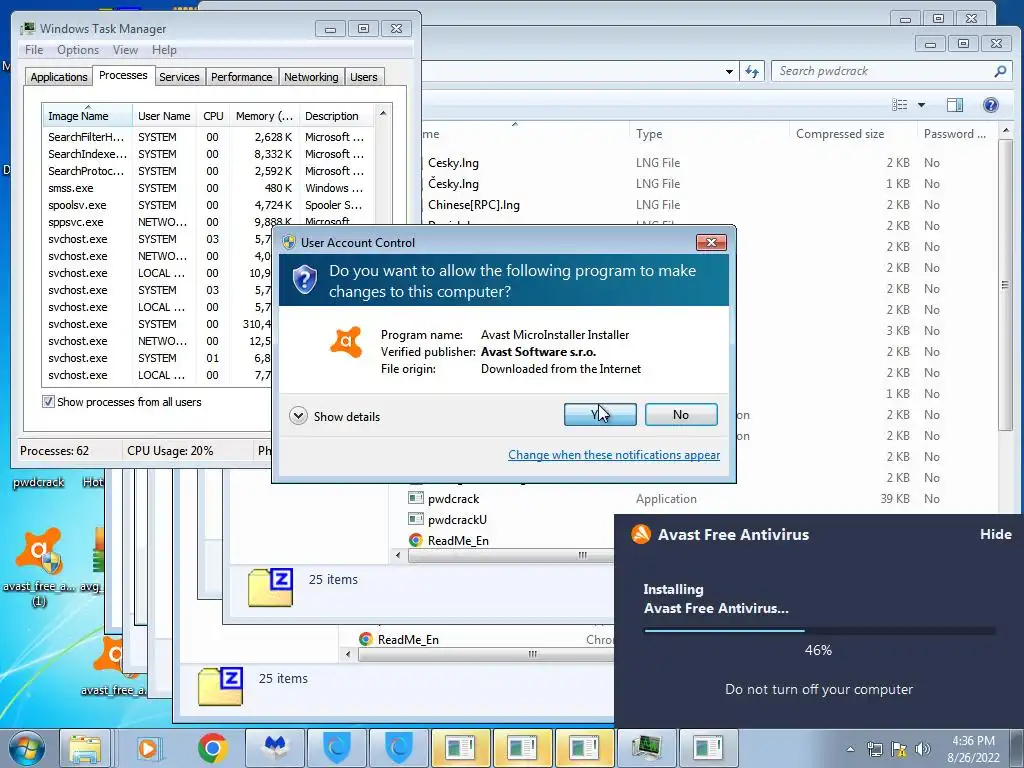Switch to the Performance tab
The height and width of the screenshot is (768, 1024).
(241, 77)
